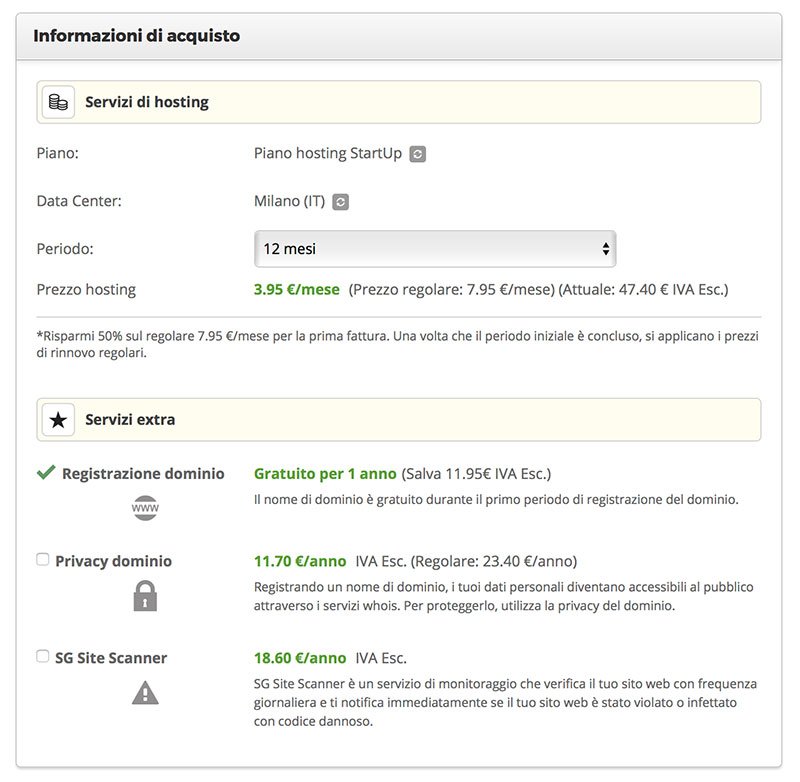800x782 pixels.
Task: Click the Risparmi 50% footnote text
Action: click(x=397, y=344)
